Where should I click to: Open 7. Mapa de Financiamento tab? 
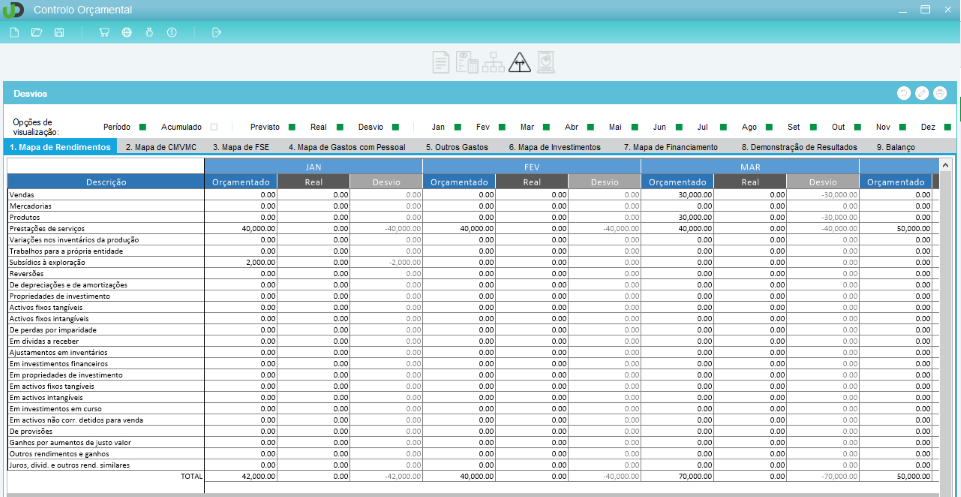(670, 147)
